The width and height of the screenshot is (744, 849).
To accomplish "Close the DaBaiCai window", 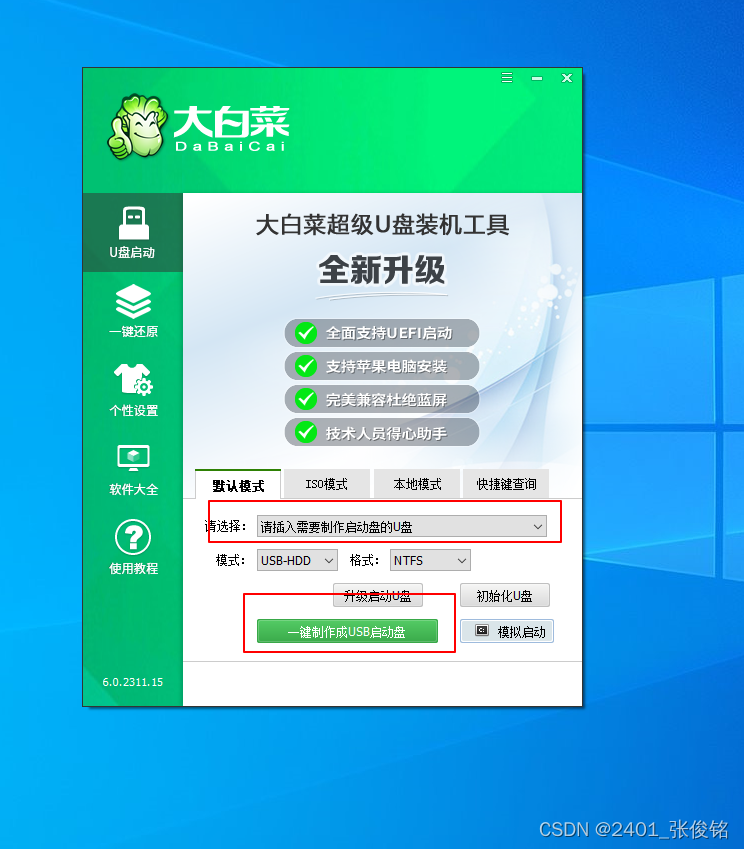I will [567, 78].
